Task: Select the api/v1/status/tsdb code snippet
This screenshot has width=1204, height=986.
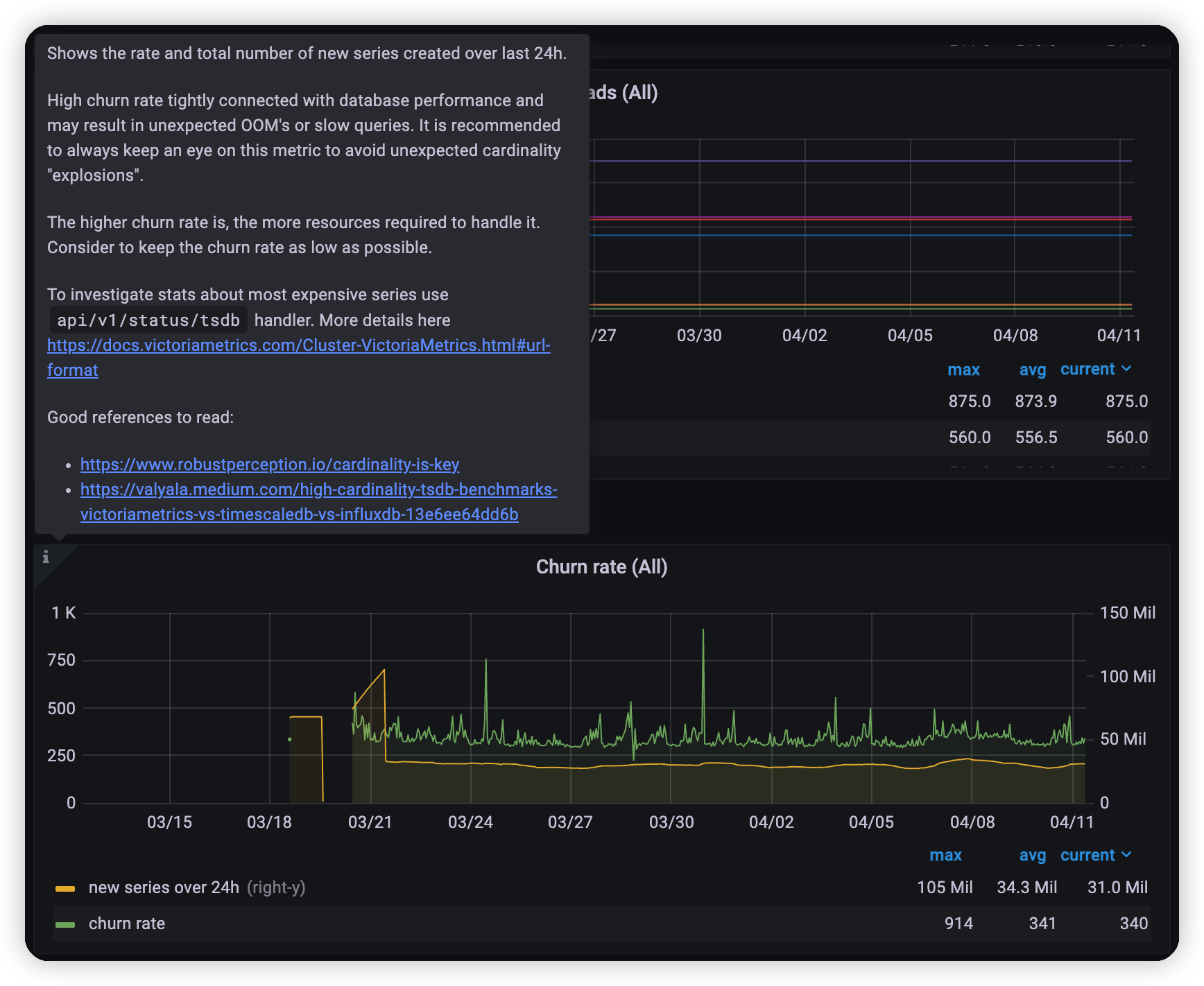Action: pyautogui.click(x=148, y=319)
